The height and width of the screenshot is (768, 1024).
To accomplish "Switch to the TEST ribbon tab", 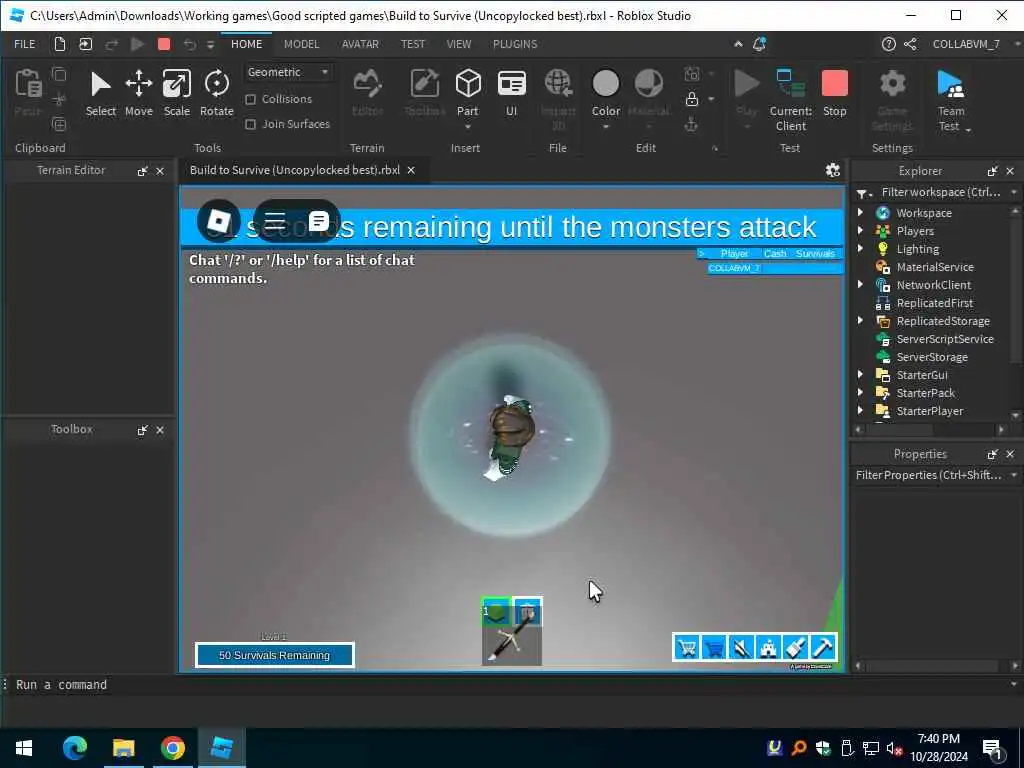I will pyautogui.click(x=413, y=44).
